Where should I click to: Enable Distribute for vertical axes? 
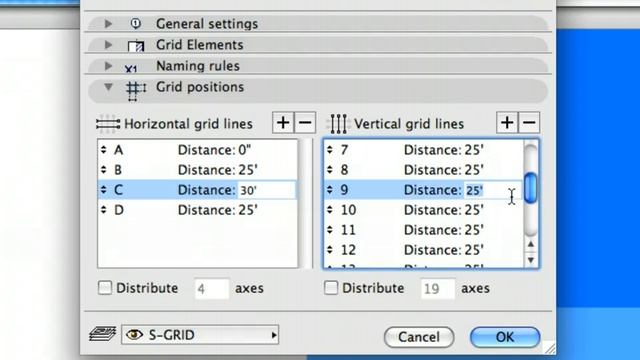pyautogui.click(x=331, y=288)
